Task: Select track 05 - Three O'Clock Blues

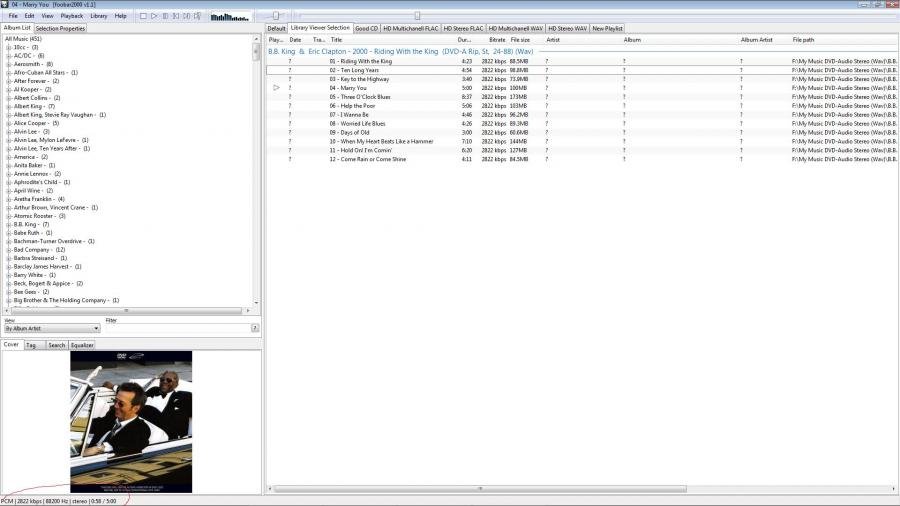Action: click(582, 97)
